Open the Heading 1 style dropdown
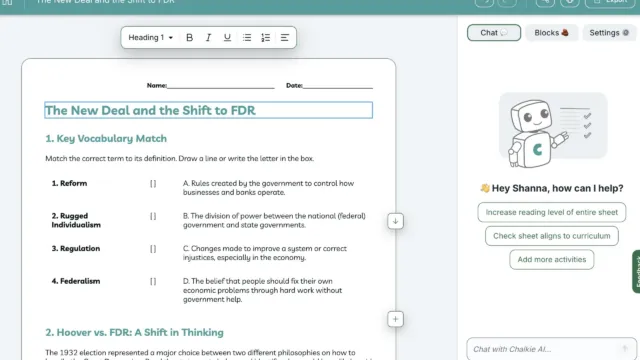 click(x=151, y=38)
